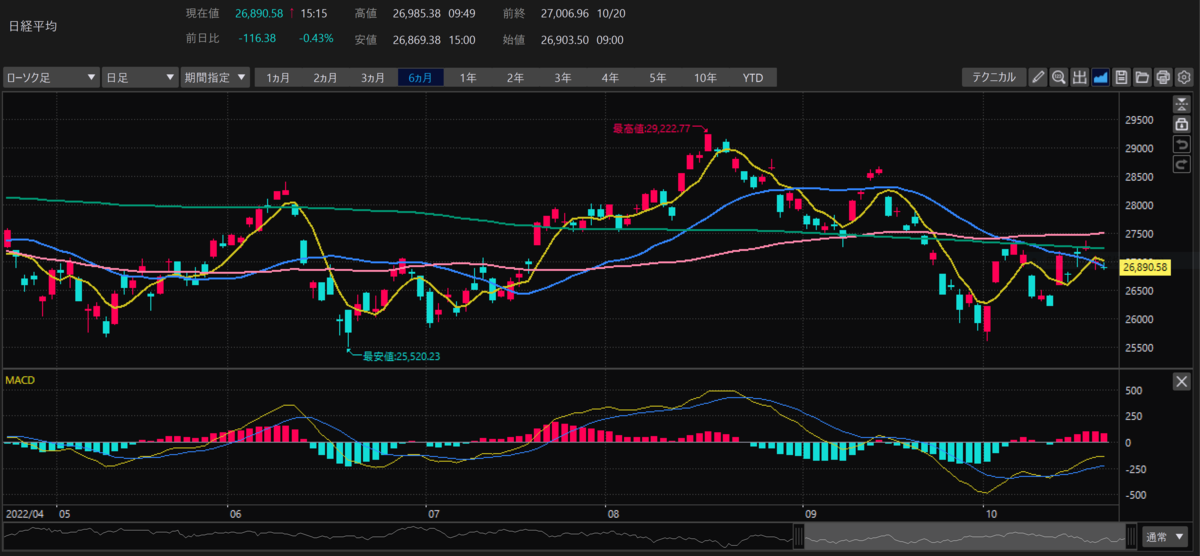Toggle the blue area chart icon
This screenshot has height=556, width=1200.
tap(1100, 77)
